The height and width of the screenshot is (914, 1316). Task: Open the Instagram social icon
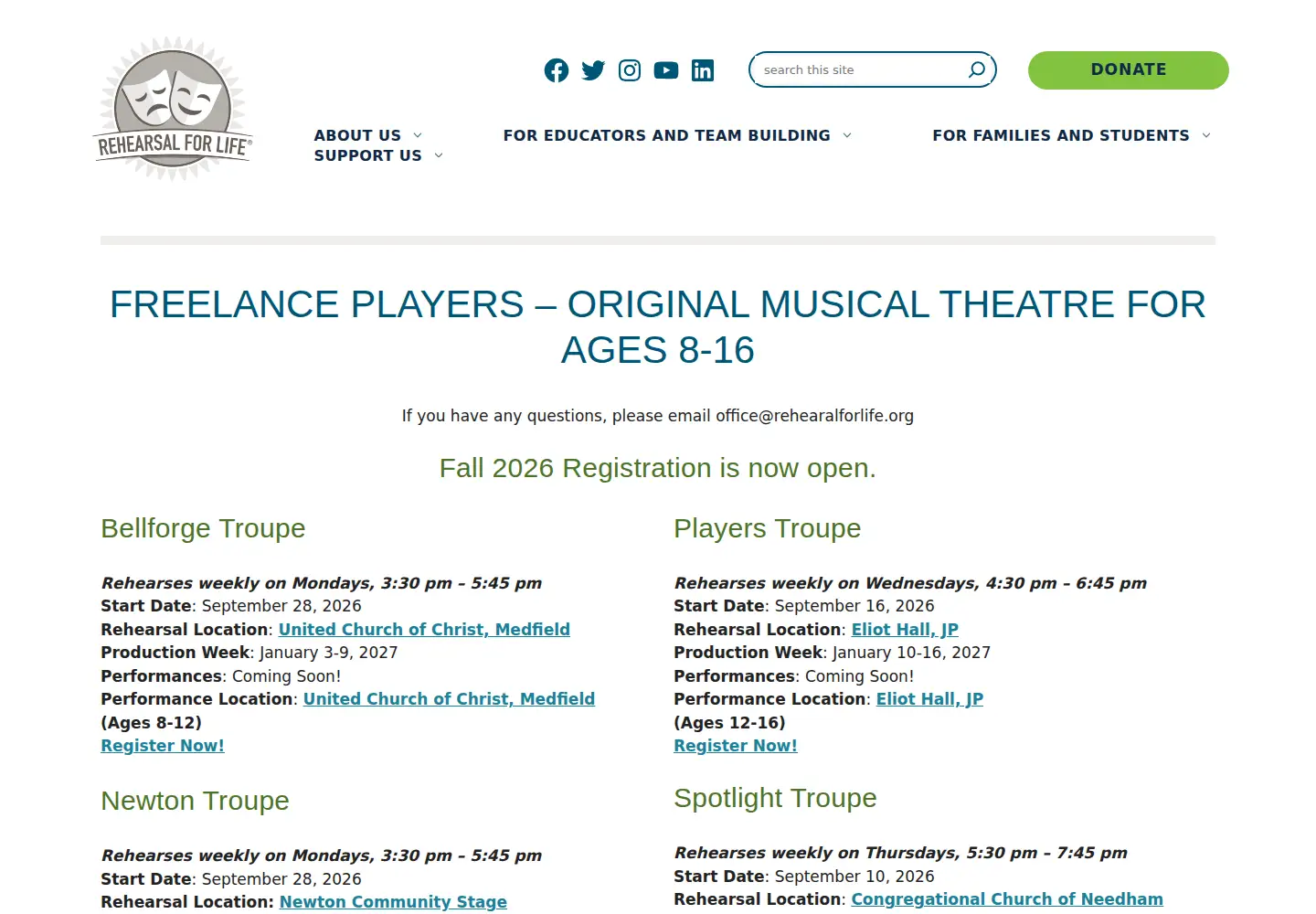click(x=630, y=70)
